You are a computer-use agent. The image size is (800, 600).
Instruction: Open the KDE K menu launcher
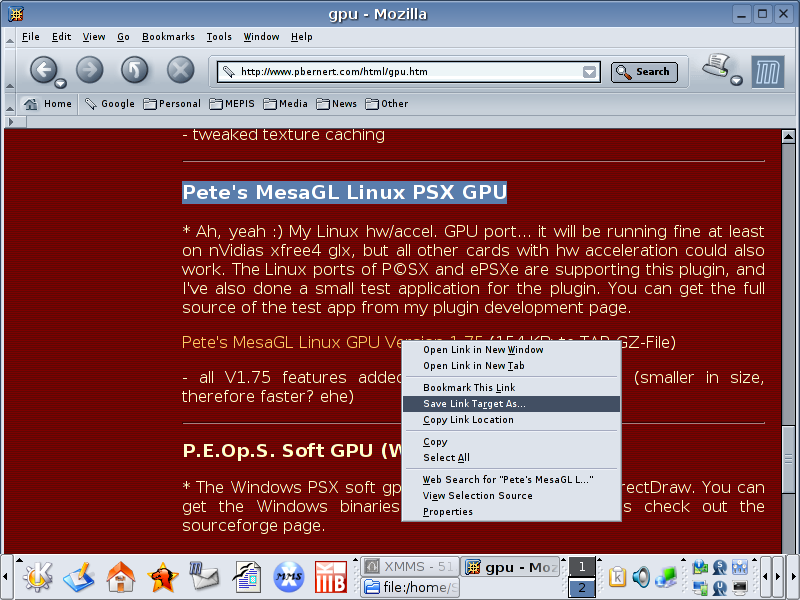pyautogui.click(x=37, y=577)
